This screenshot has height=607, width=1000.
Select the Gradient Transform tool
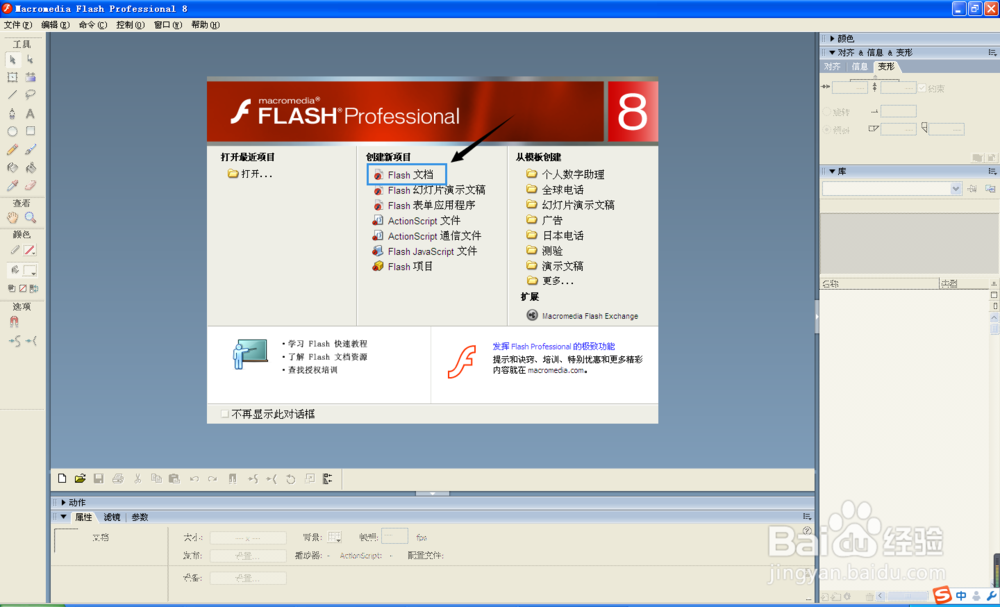[x=30, y=77]
